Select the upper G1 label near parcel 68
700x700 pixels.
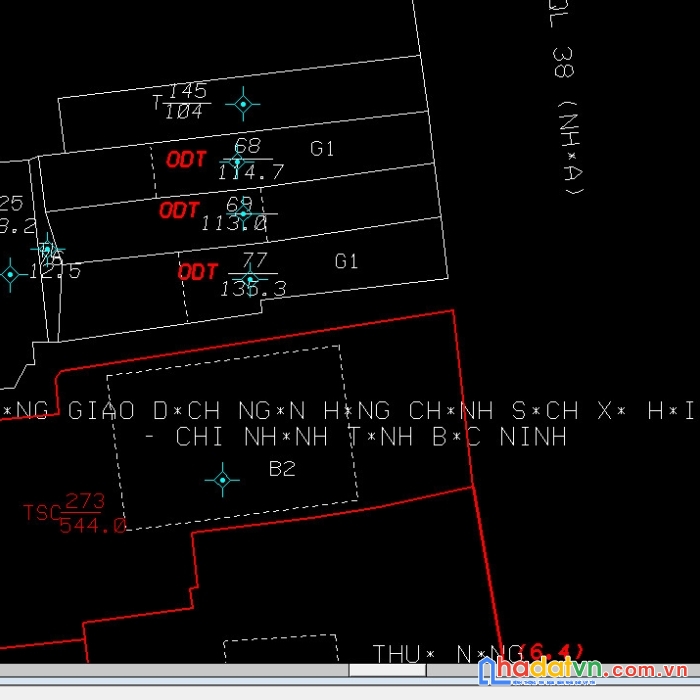(x=322, y=149)
